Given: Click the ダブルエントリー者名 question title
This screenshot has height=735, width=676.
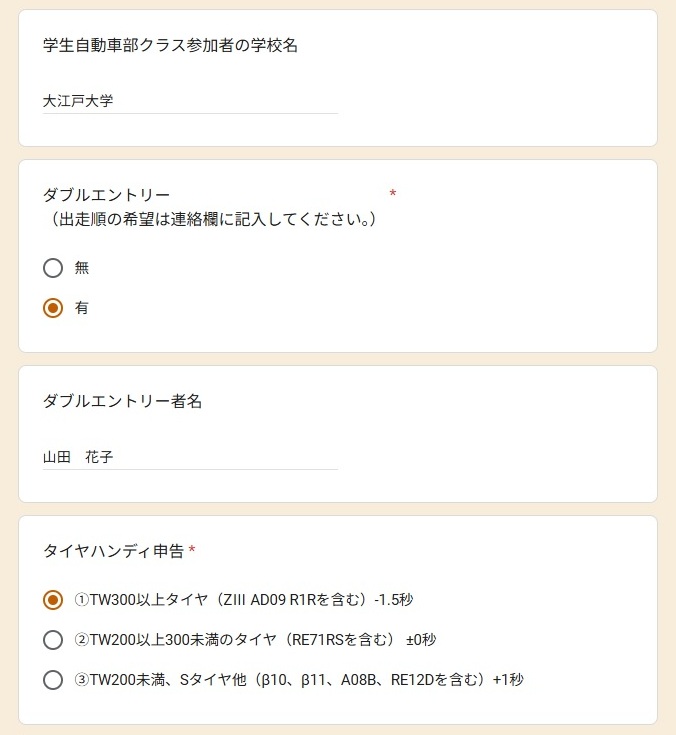Looking at the screenshot, I should [123, 401].
